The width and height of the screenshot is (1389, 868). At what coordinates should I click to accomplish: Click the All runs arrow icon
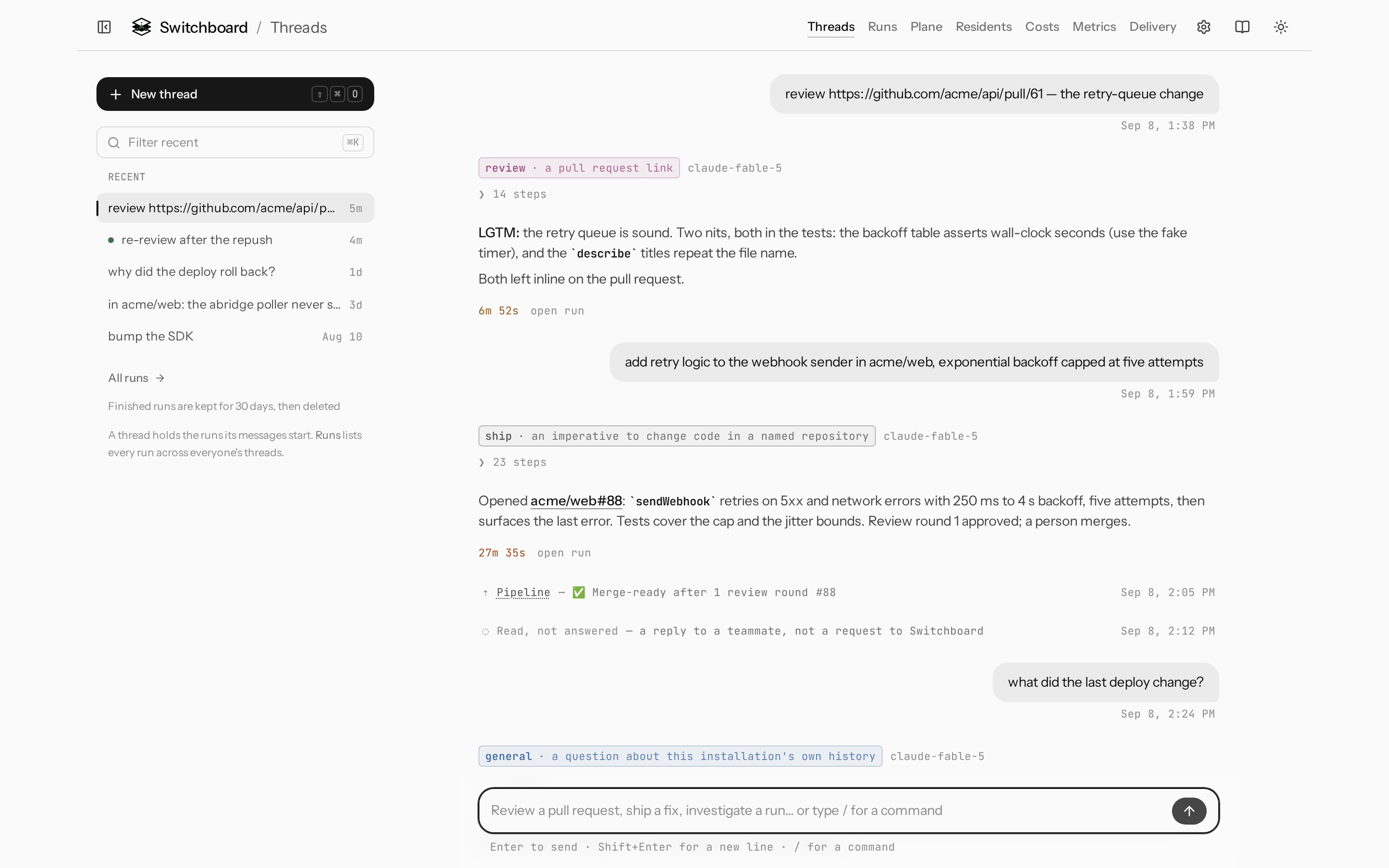pos(160,378)
